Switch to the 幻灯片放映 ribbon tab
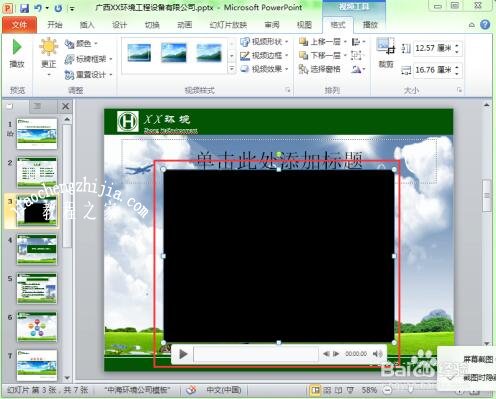The width and height of the screenshot is (496, 399). coord(228,25)
